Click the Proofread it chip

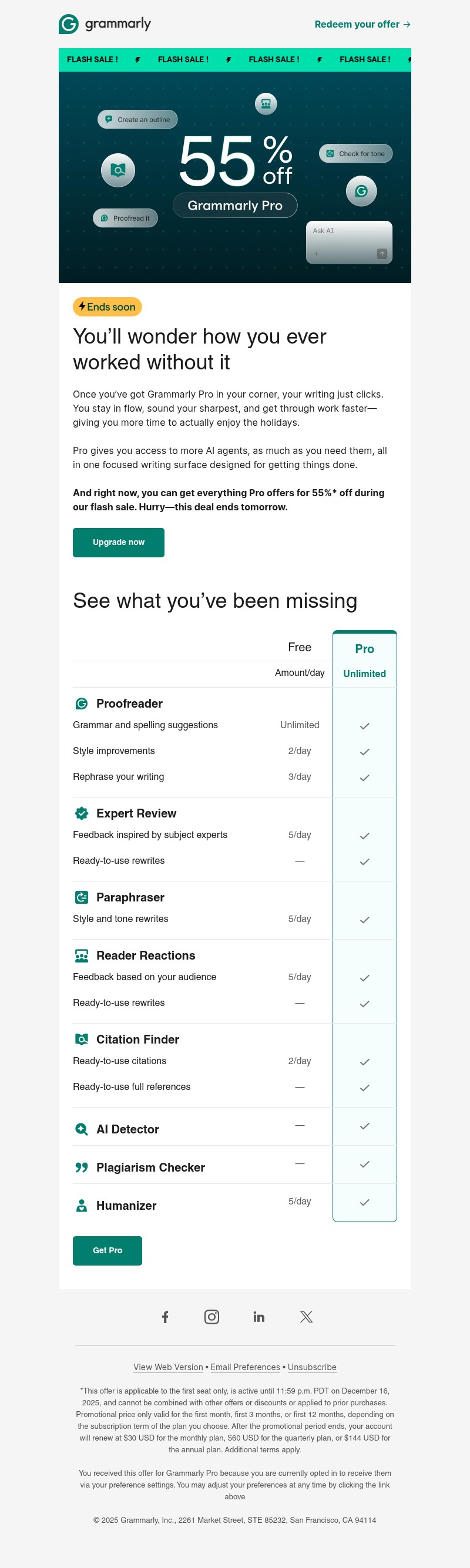[x=125, y=218]
